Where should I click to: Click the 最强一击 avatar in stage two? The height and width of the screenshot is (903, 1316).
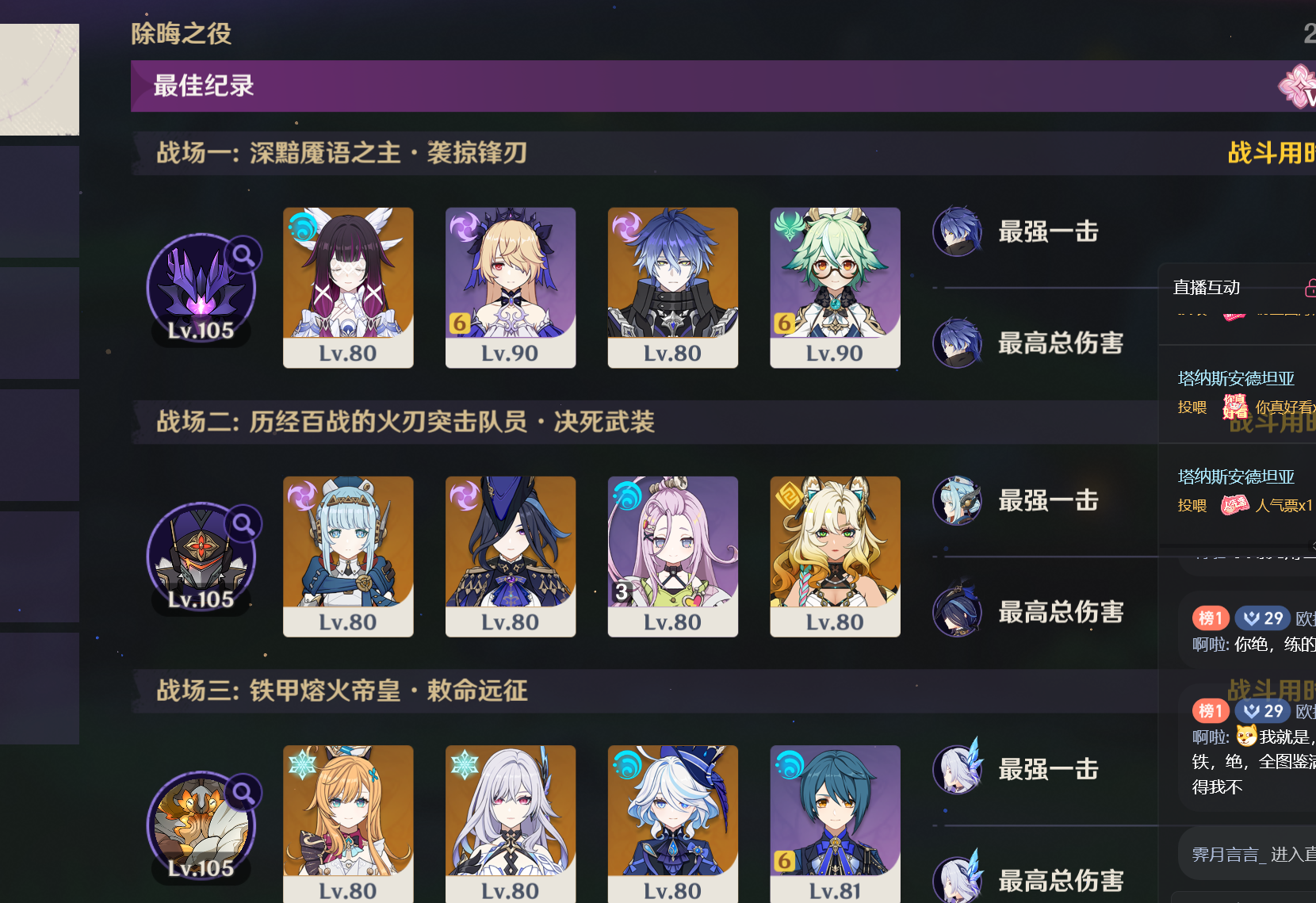click(958, 500)
